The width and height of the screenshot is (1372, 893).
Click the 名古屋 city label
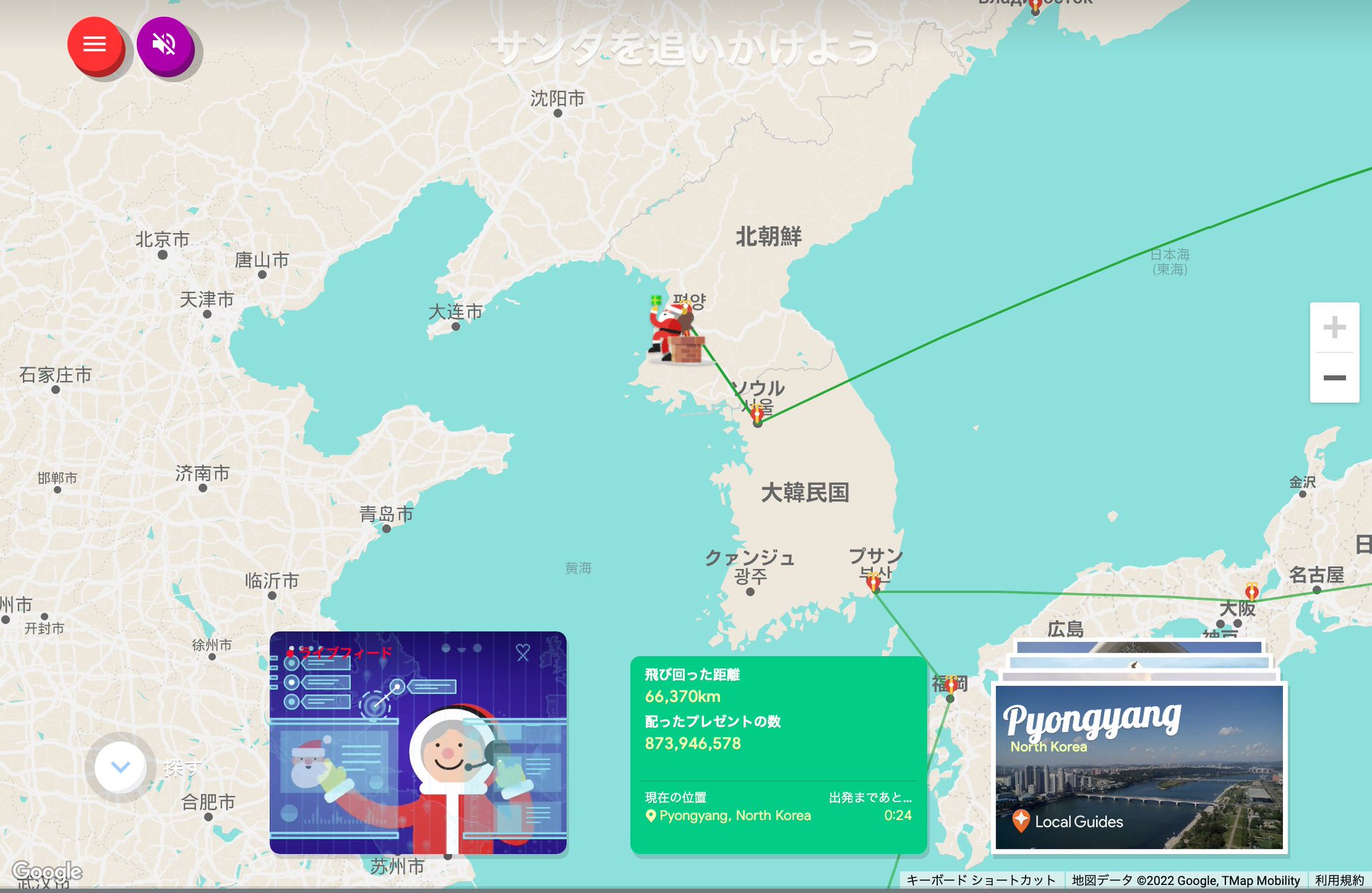[1316, 574]
